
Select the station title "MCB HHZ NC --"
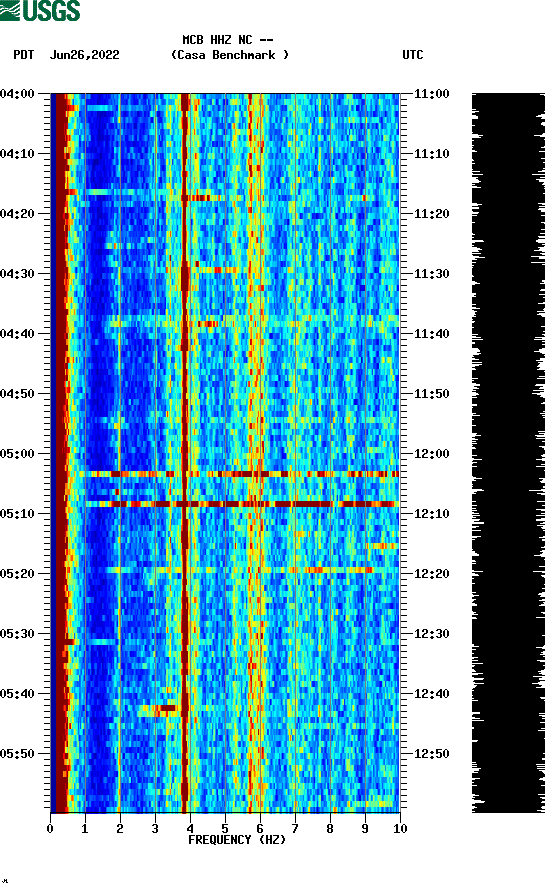click(x=228, y=40)
